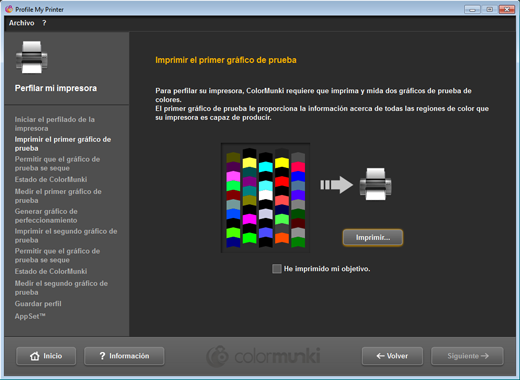
Task: Select 'Medir el primer gráfico de prueba' step
Action: [58, 196]
